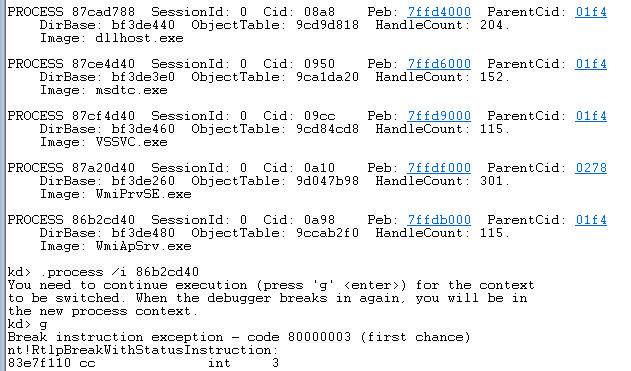Click the Image name WmiPrvSE.exe
The height and width of the screenshot is (371, 631).
[143, 194]
